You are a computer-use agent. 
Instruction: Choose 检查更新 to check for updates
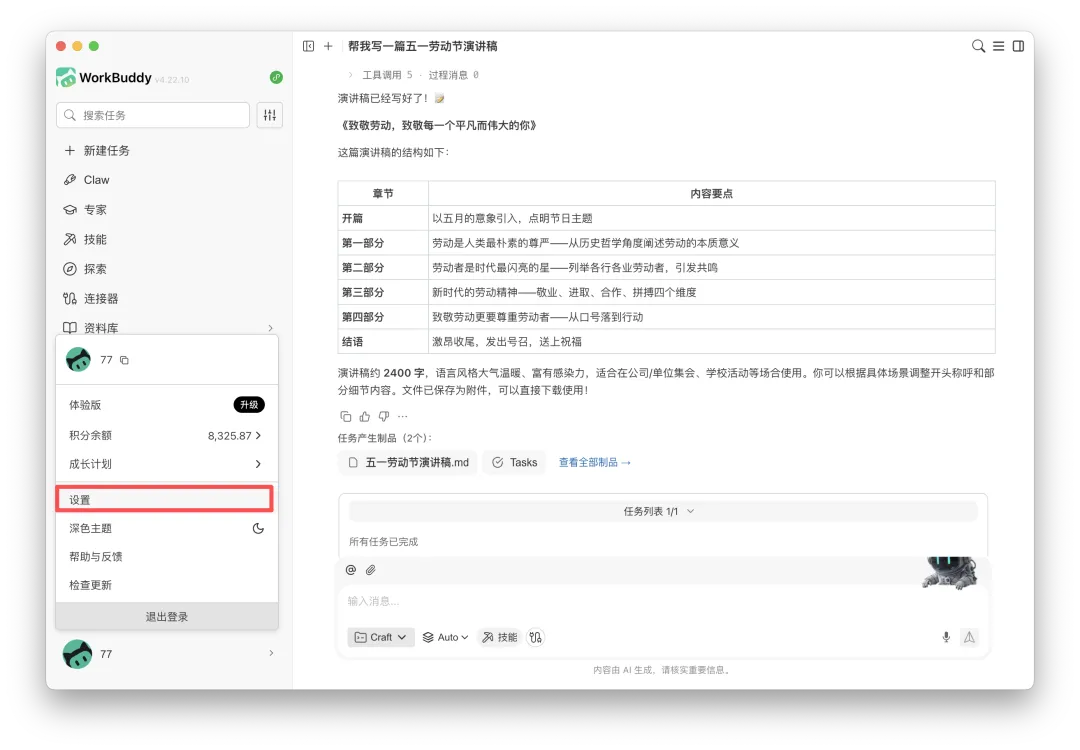point(167,585)
